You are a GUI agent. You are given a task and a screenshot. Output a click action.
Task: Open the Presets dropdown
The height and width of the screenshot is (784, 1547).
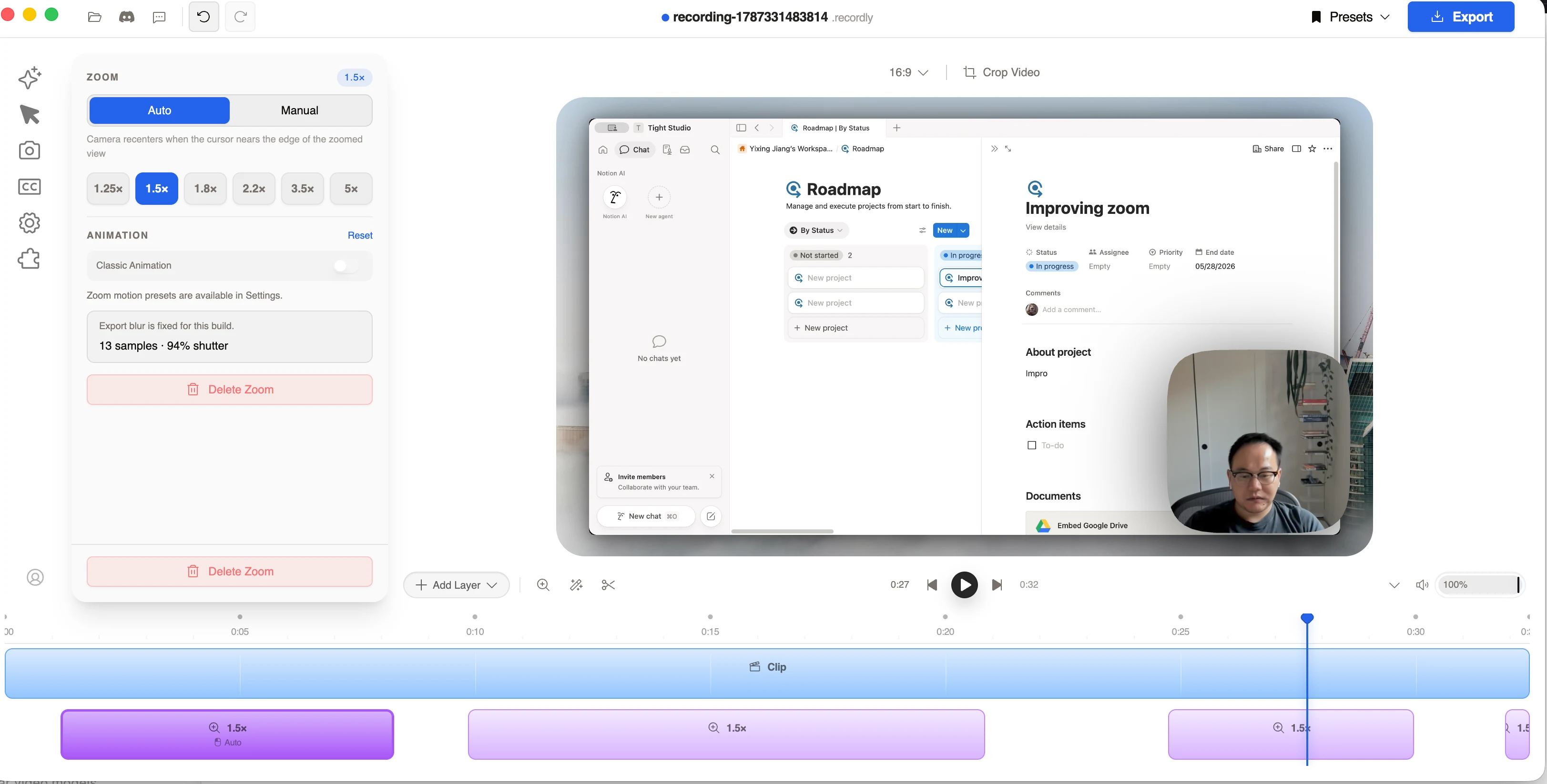point(1351,17)
